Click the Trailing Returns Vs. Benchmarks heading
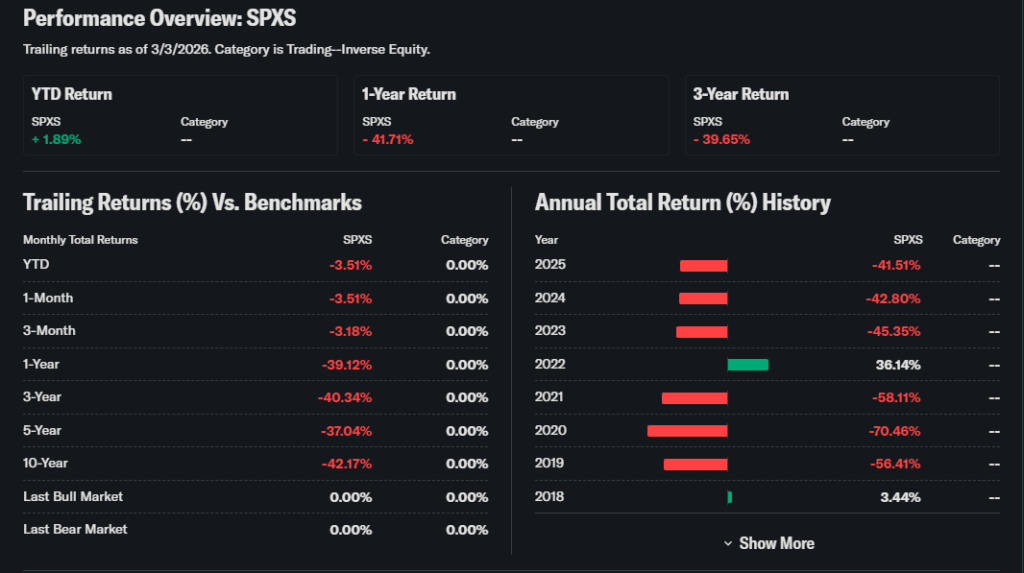 [192, 203]
